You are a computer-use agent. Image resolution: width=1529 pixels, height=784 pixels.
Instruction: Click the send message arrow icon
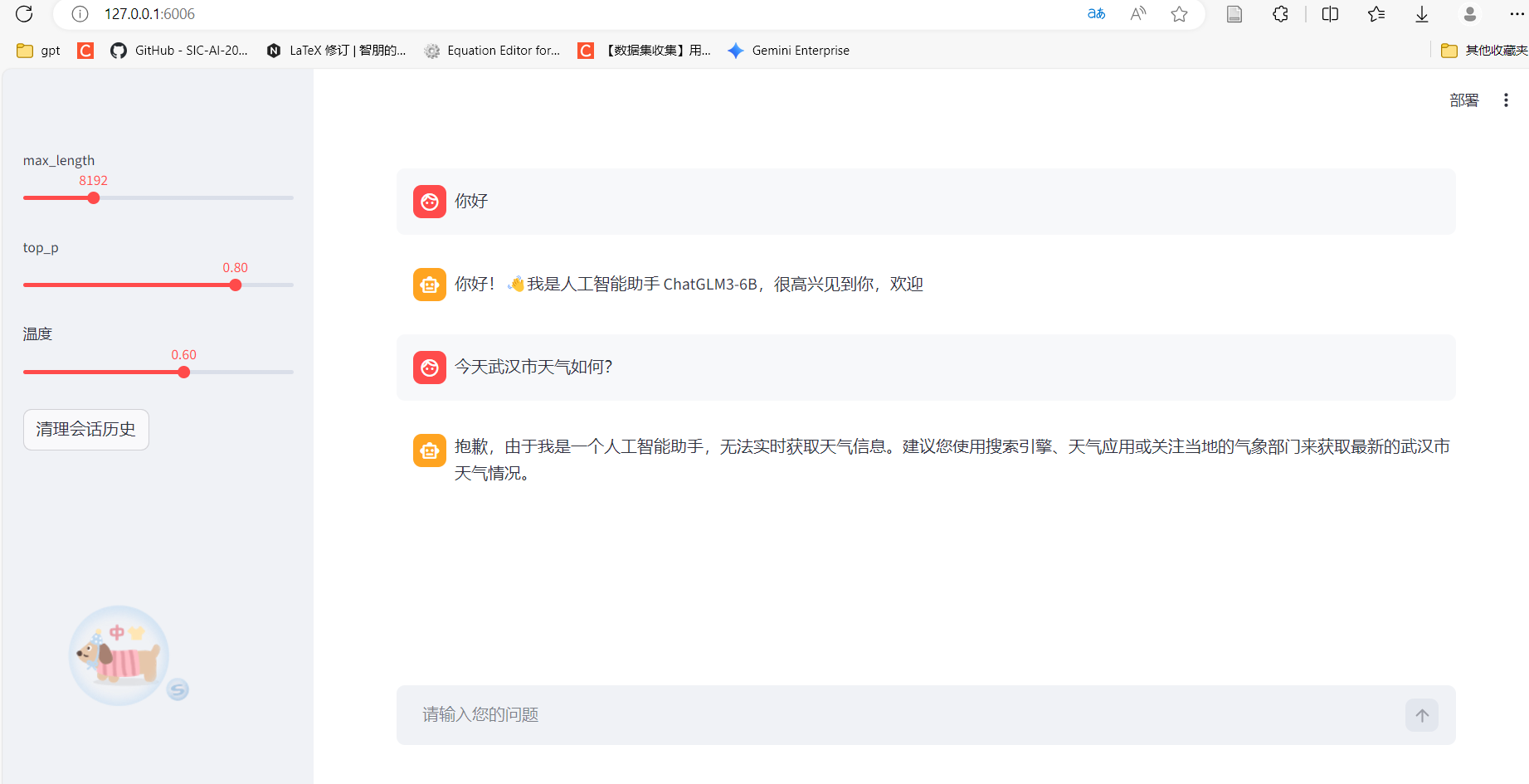1421,714
